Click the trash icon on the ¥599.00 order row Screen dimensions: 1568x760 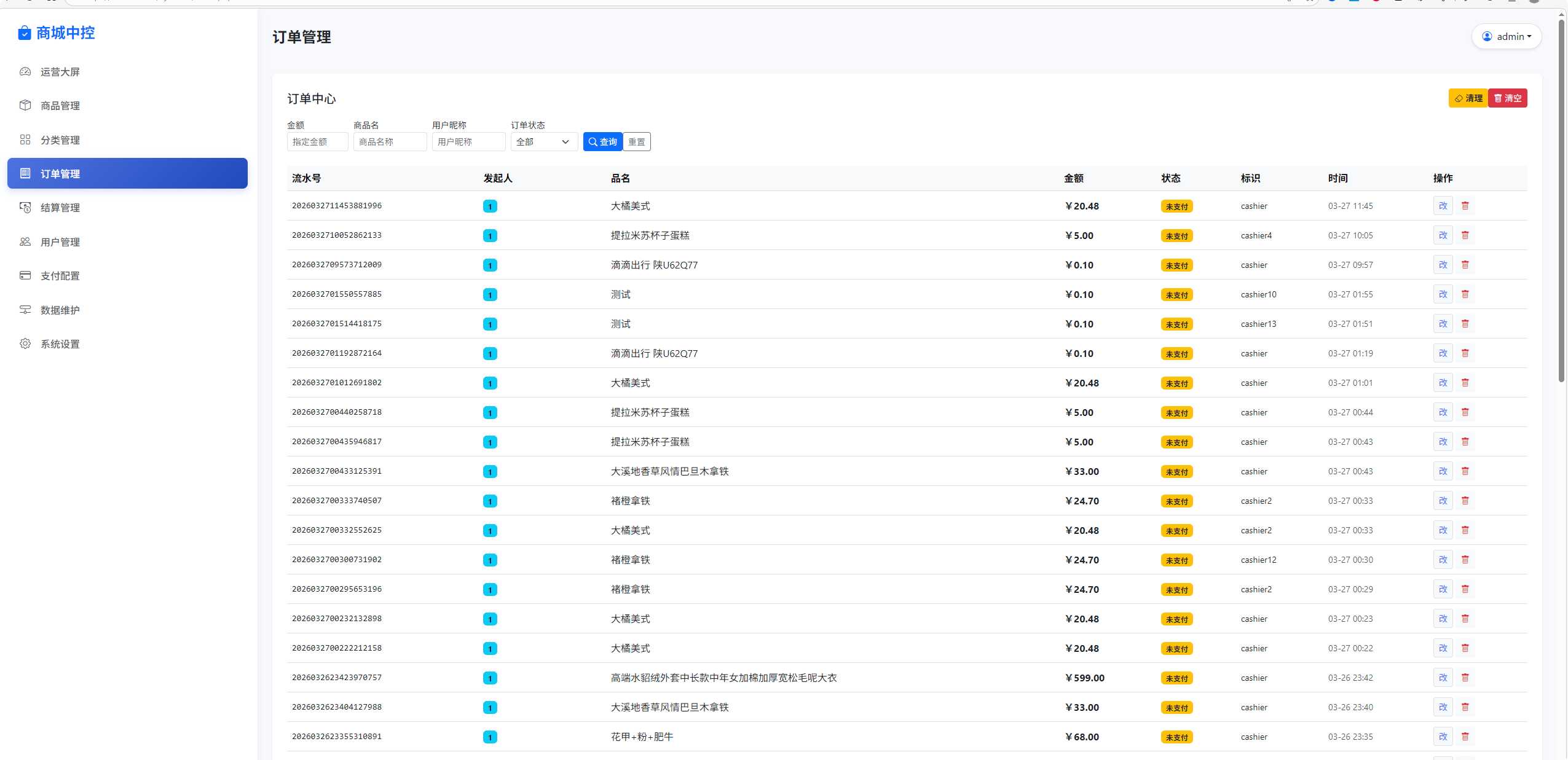click(1465, 678)
